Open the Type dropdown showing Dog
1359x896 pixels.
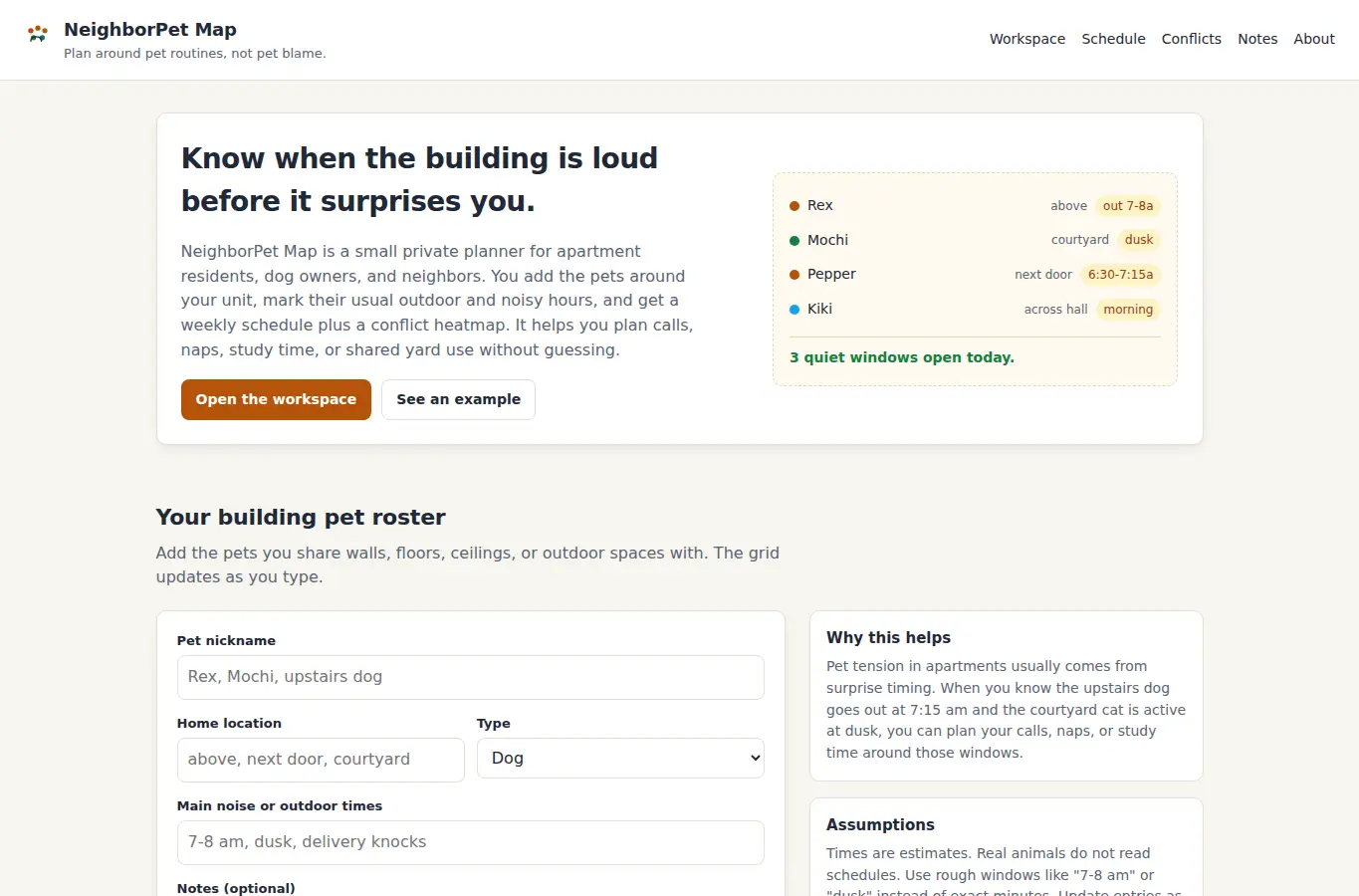620,759
